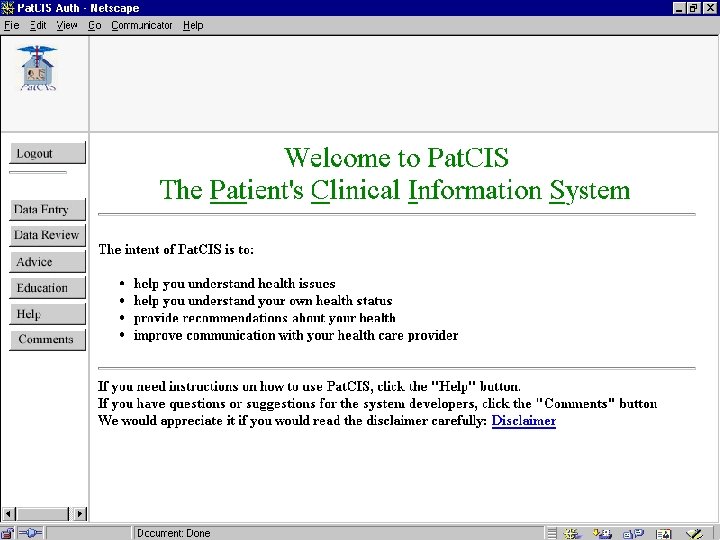
Task: Click the 'Welcome to PatCIS' heading
Action: (x=396, y=158)
